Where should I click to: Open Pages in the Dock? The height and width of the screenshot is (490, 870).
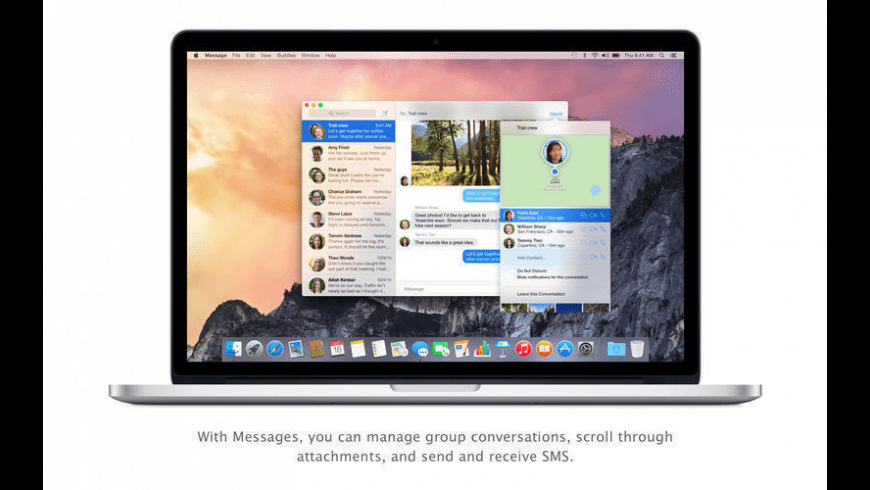click(x=461, y=348)
